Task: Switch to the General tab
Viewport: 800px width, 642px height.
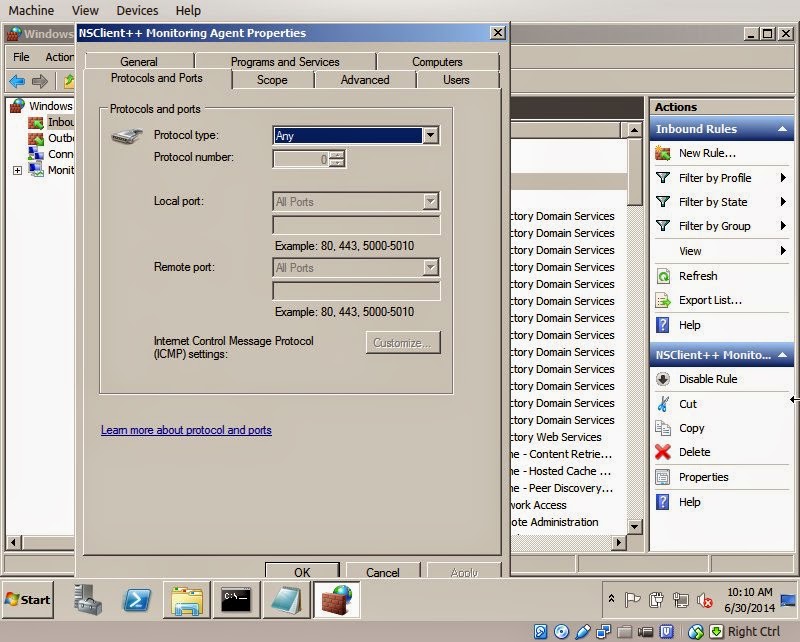Action: 139,61
